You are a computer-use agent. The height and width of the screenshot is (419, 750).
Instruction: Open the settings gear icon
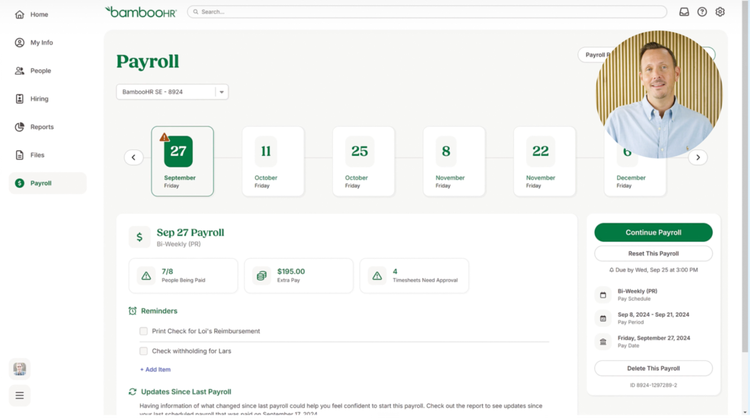tap(720, 12)
